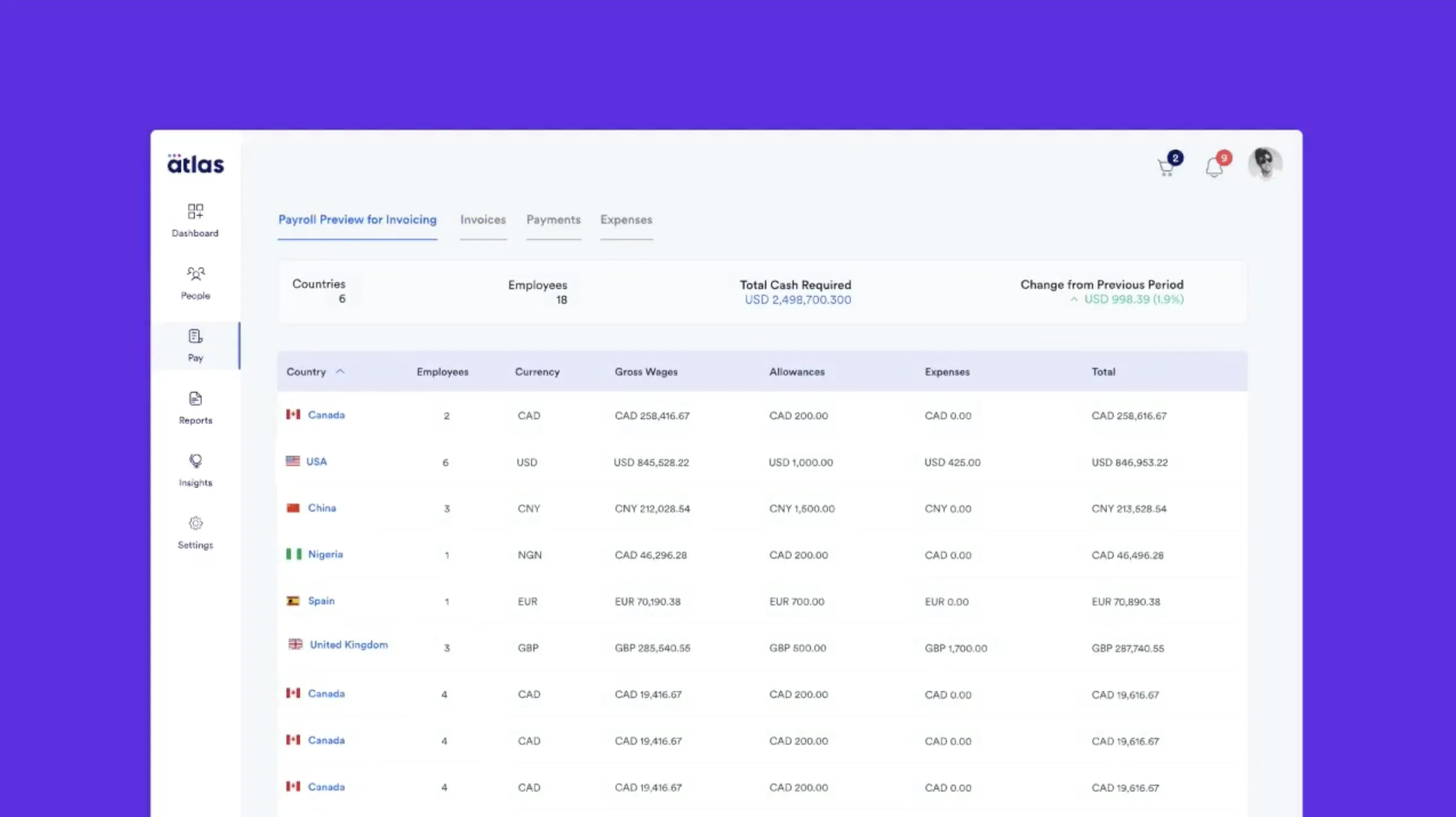Click the Spain flag icon

tap(293, 600)
